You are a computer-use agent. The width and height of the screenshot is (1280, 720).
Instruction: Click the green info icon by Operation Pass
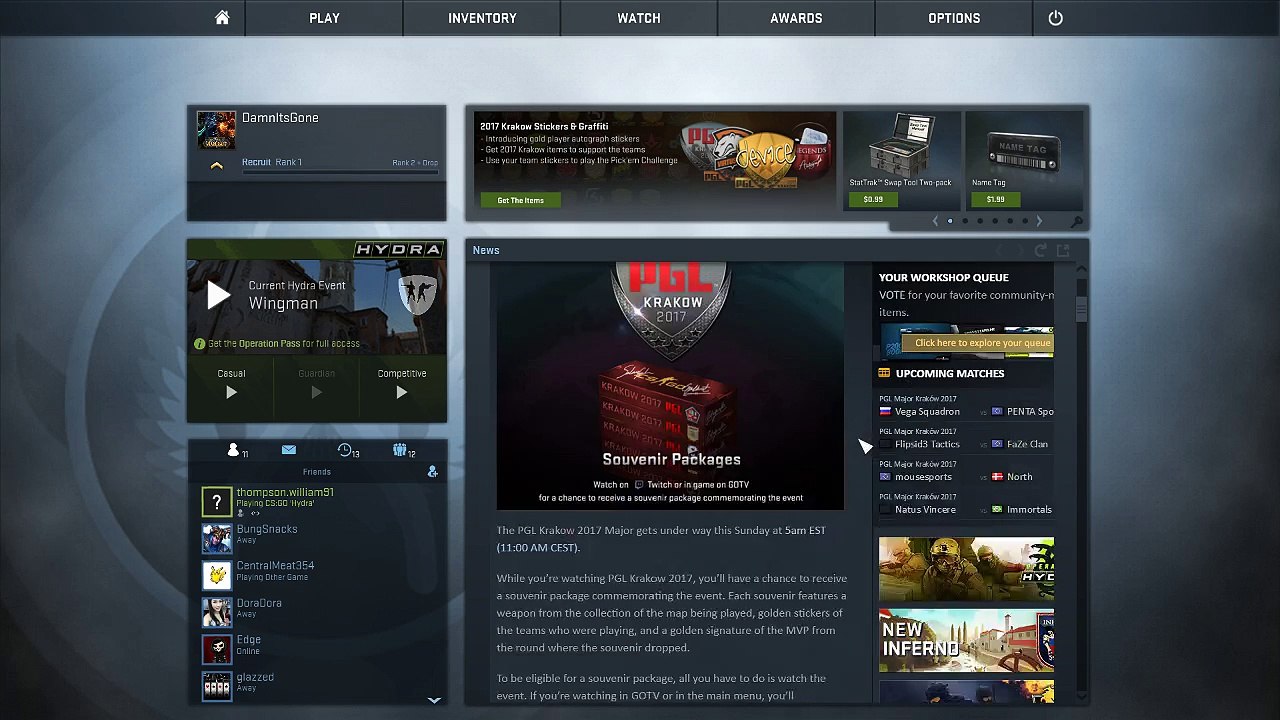[x=199, y=344]
